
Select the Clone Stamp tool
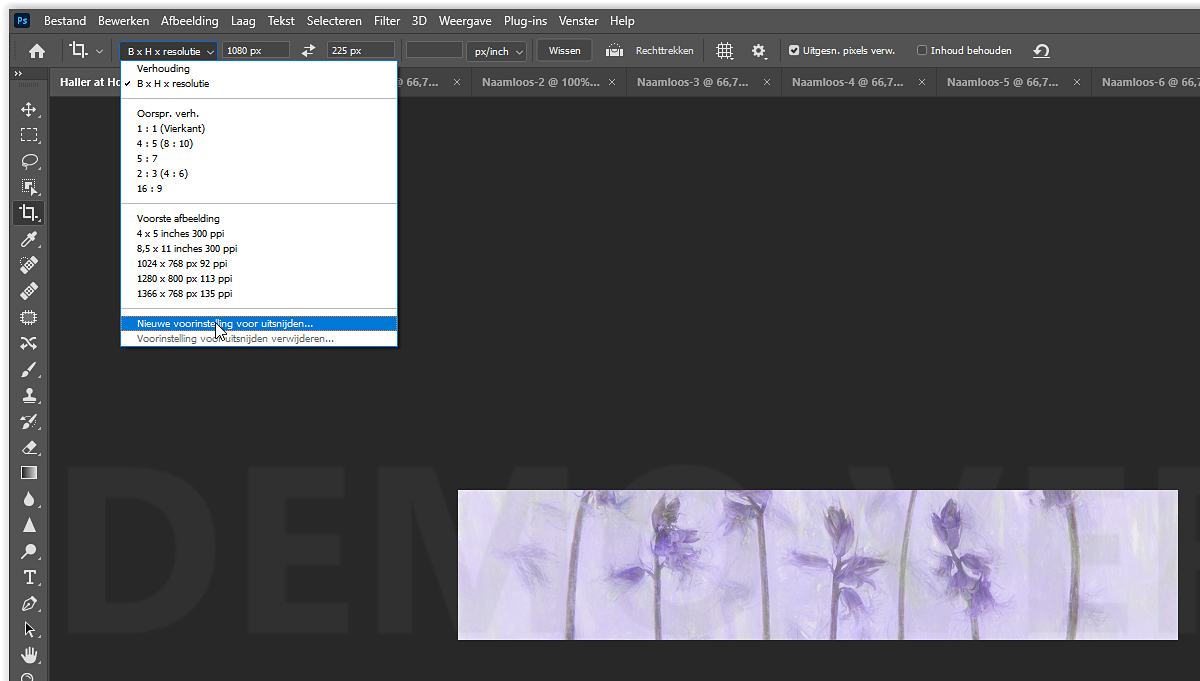[29, 395]
